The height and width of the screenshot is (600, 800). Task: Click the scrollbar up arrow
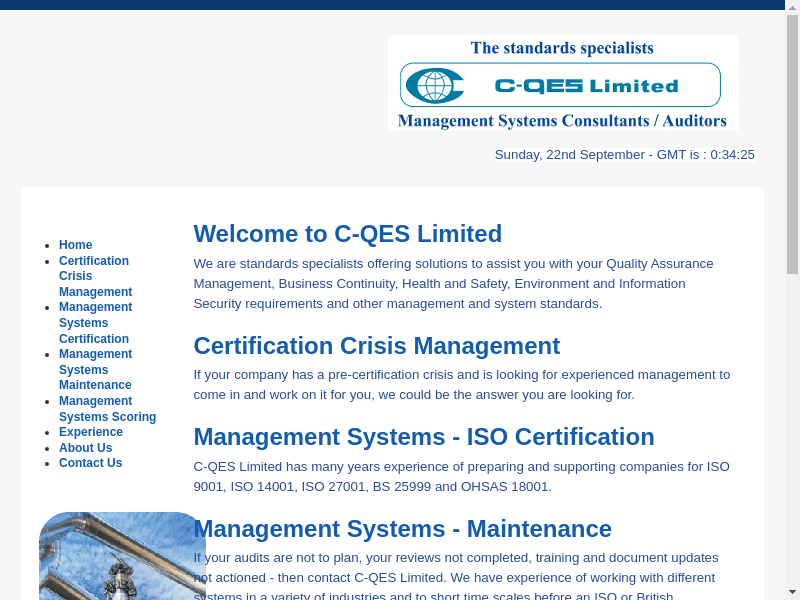(x=792, y=7)
